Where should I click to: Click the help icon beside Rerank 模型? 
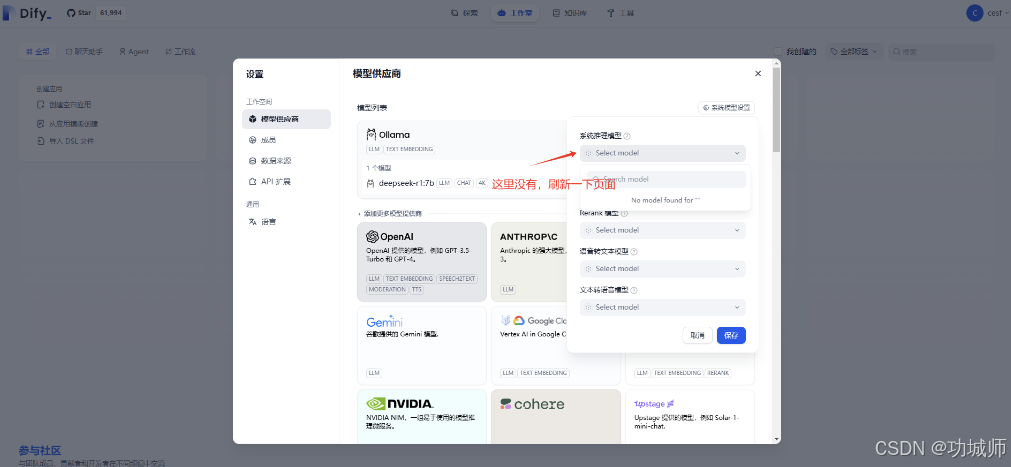tap(624, 214)
